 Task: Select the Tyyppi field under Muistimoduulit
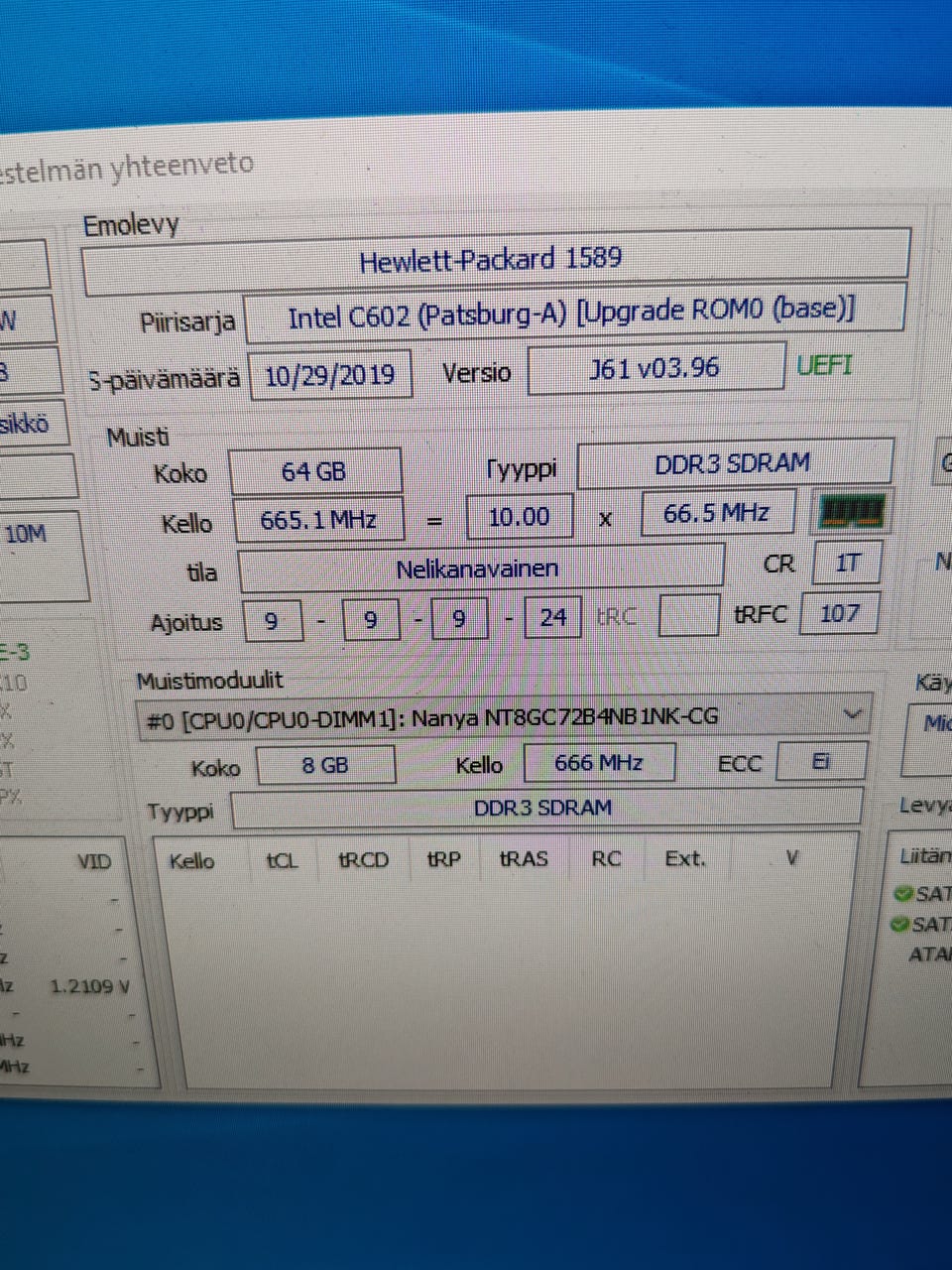[x=545, y=808]
